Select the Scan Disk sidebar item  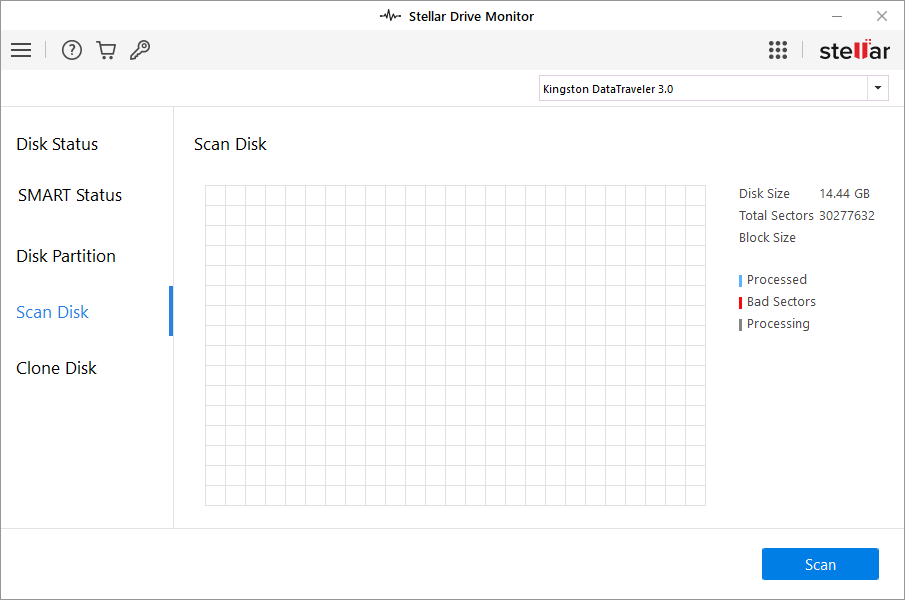pyautogui.click(x=53, y=312)
